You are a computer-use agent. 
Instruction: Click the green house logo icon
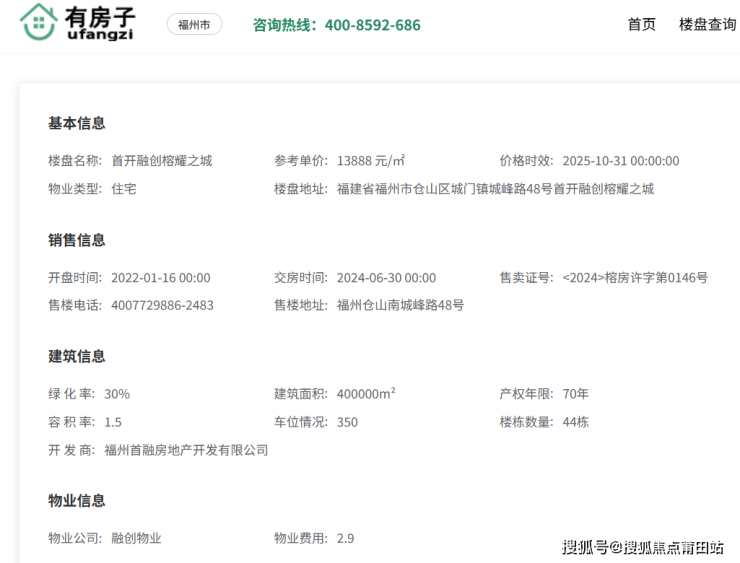coord(39,22)
